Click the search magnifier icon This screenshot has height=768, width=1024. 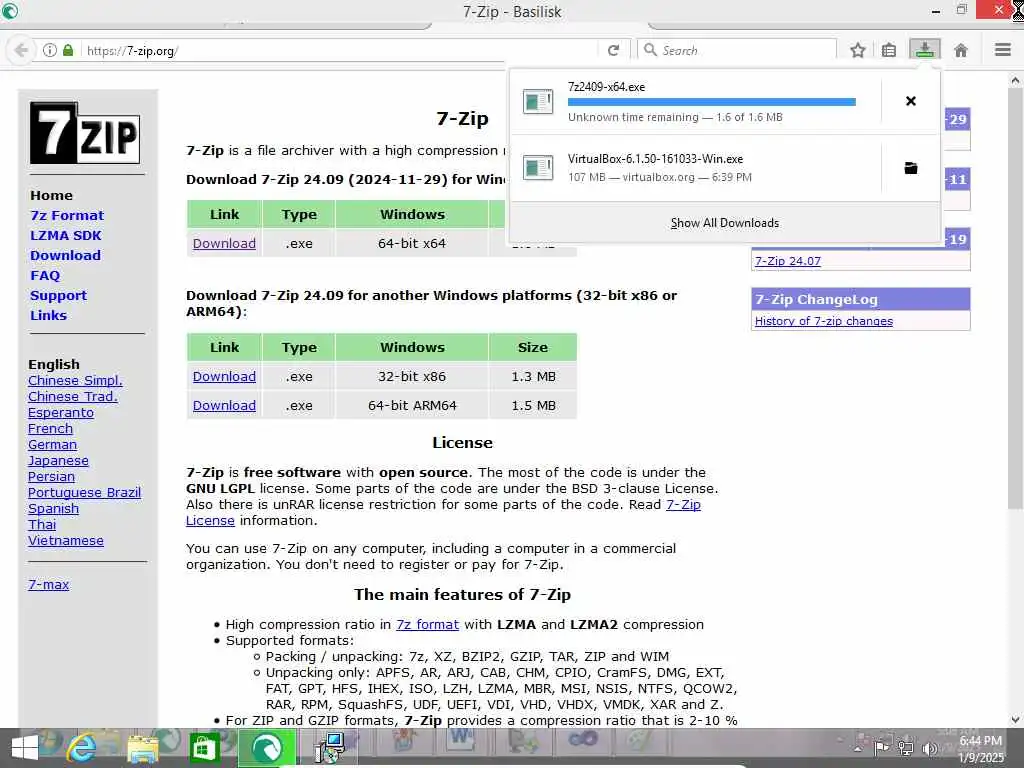[650, 50]
